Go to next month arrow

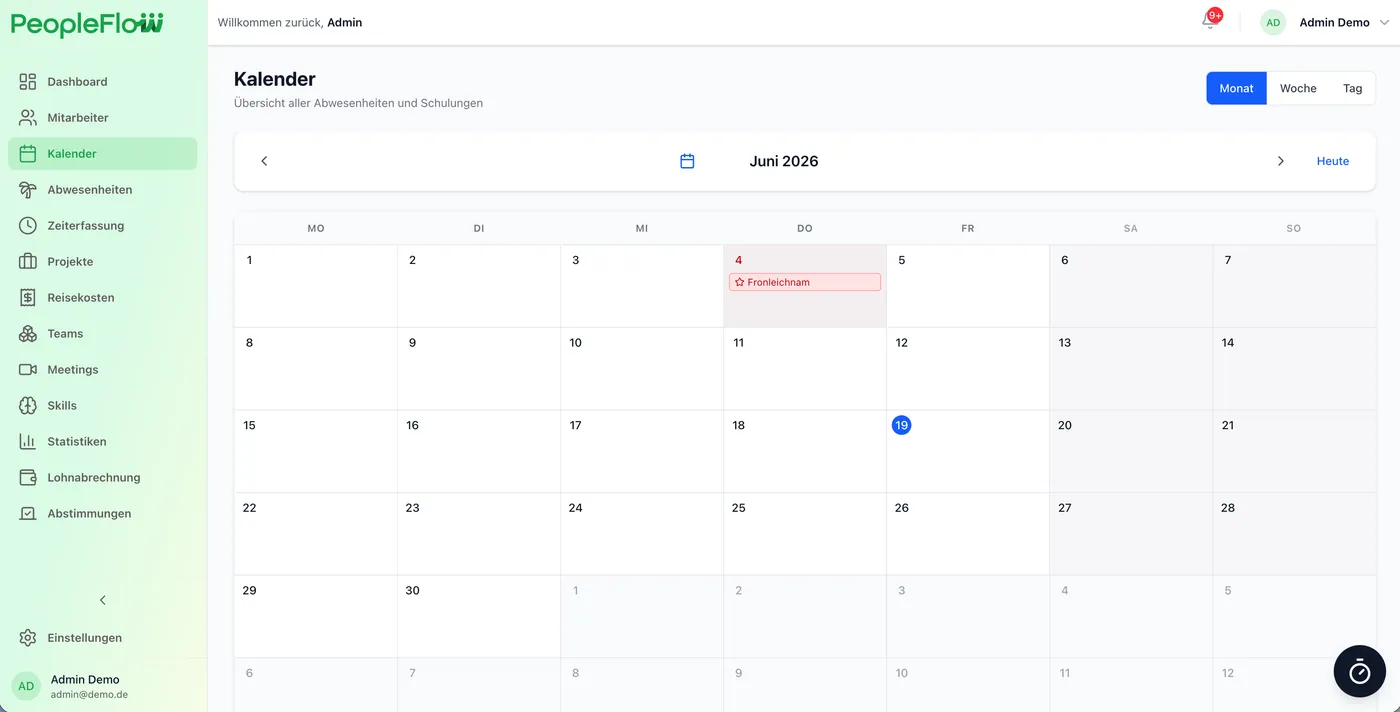pyautogui.click(x=1281, y=161)
